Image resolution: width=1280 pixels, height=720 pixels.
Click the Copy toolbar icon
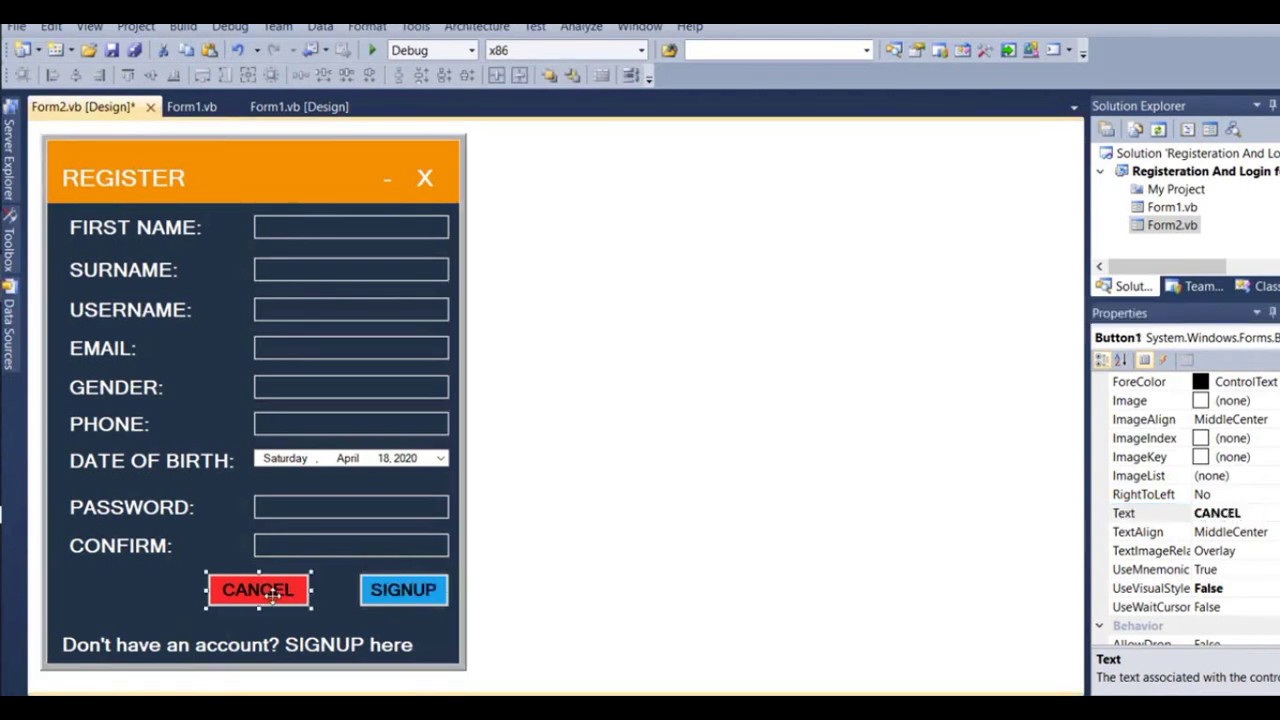tap(186, 50)
